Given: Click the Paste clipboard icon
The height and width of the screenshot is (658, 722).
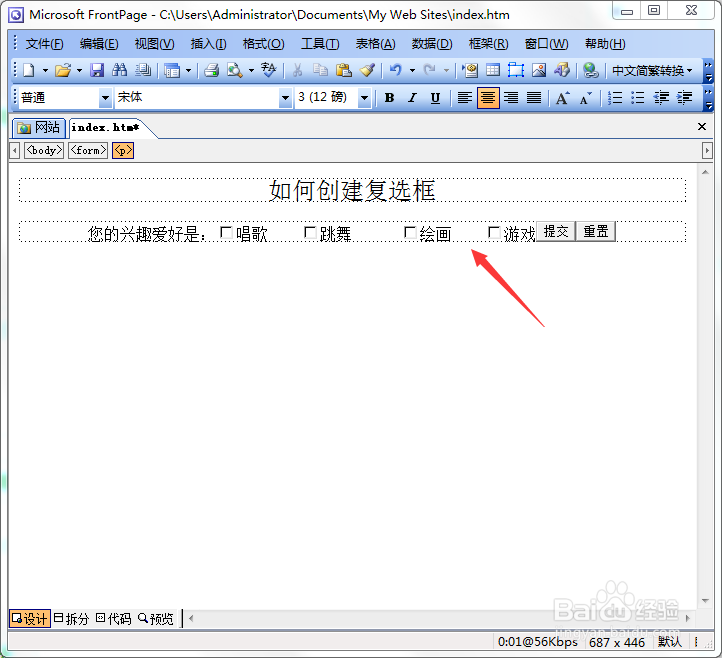Looking at the screenshot, I should [x=344, y=70].
